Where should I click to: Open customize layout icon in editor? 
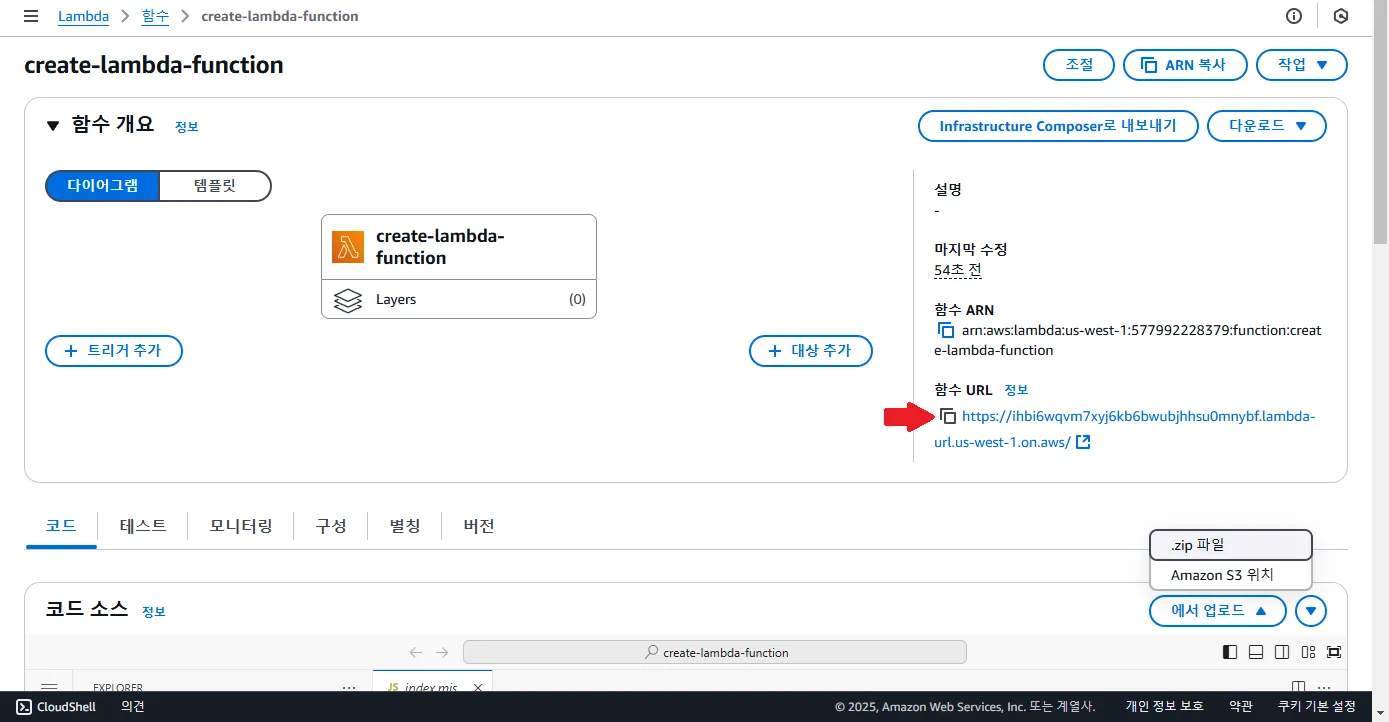[1308, 652]
